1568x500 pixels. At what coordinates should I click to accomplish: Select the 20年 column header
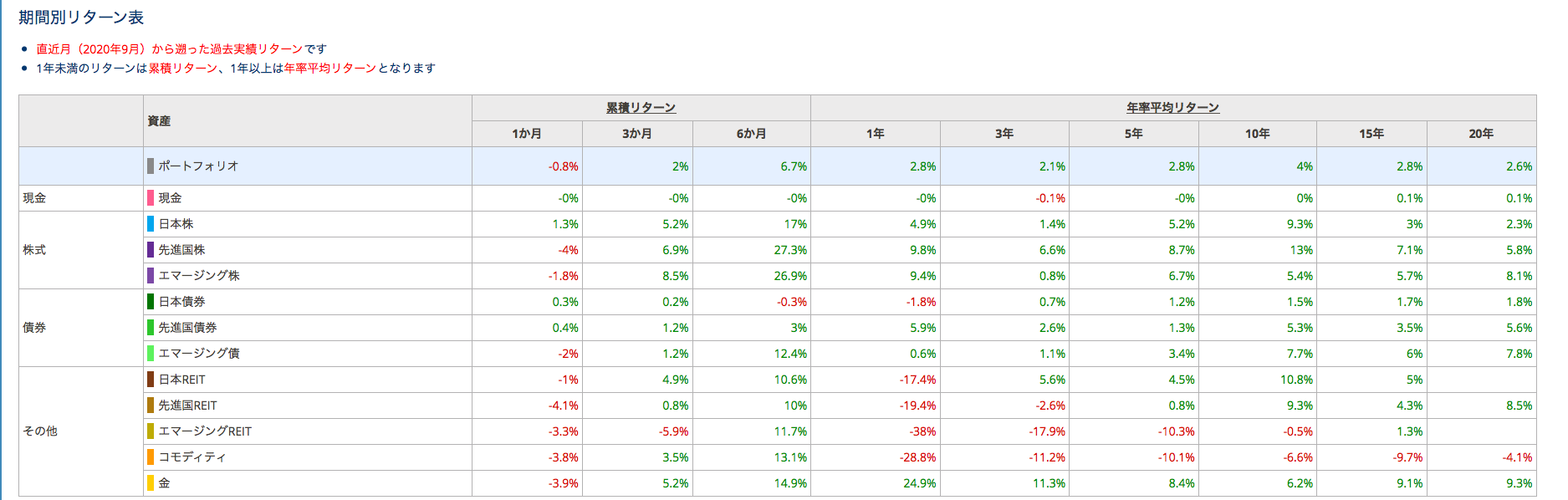point(1482,134)
